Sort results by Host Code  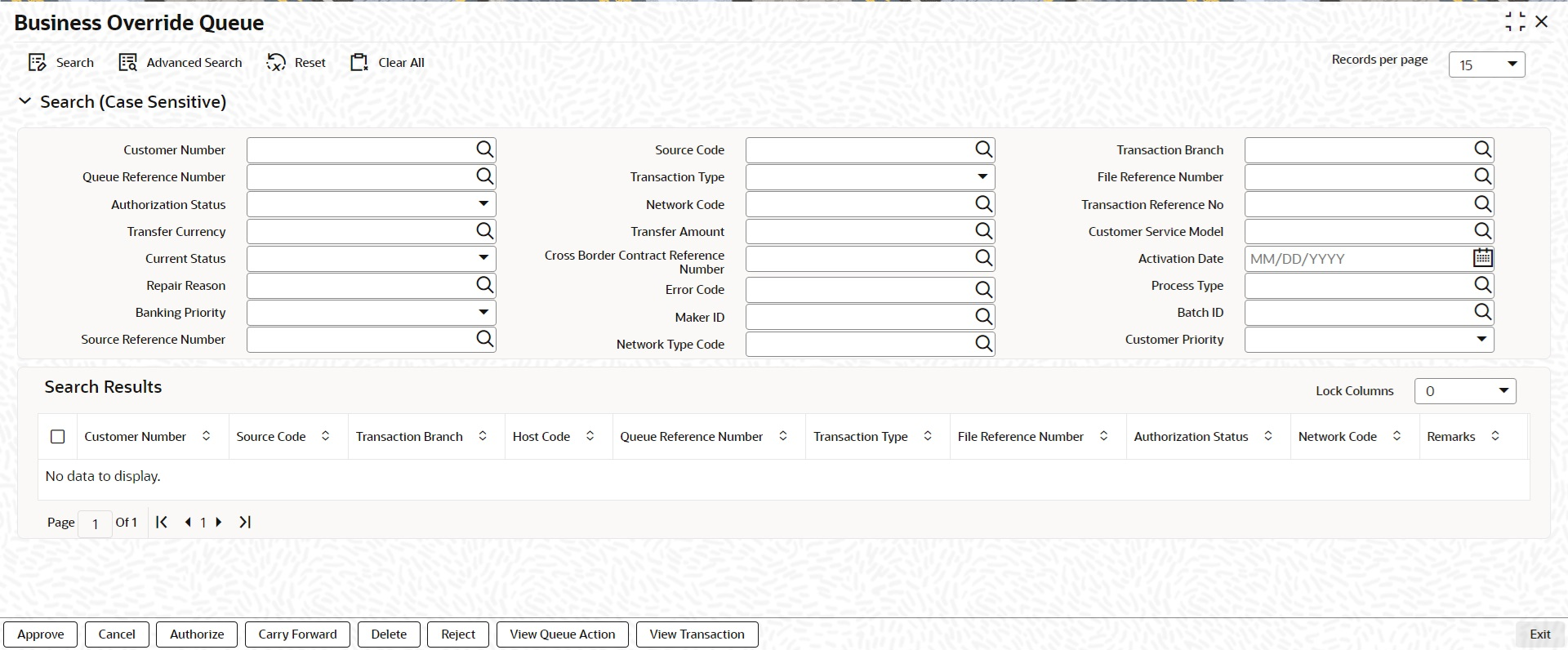pyautogui.click(x=590, y=436)
